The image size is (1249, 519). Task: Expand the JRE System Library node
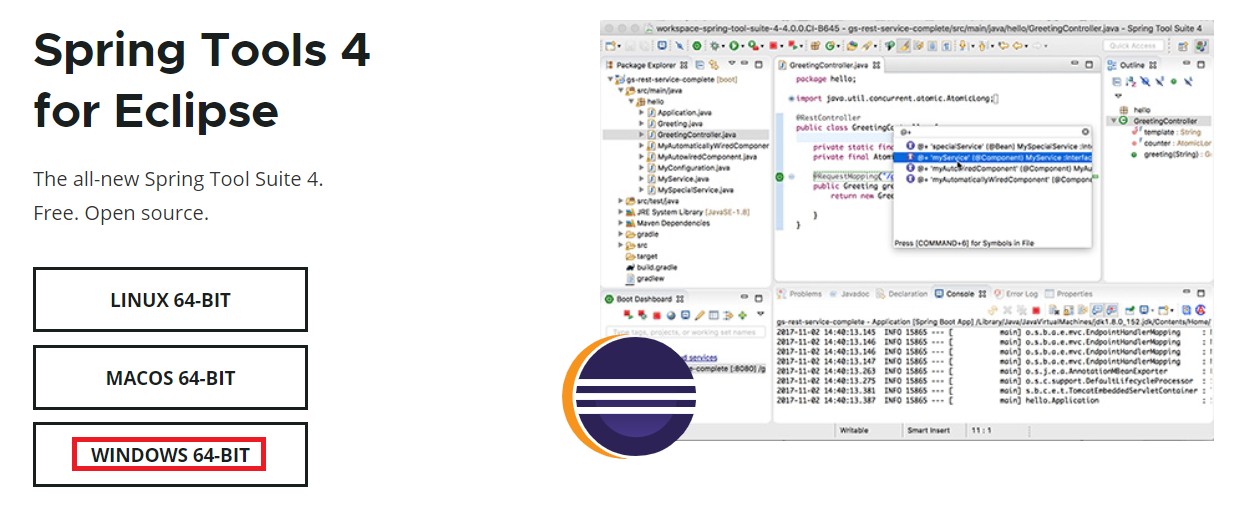[619, 211]
